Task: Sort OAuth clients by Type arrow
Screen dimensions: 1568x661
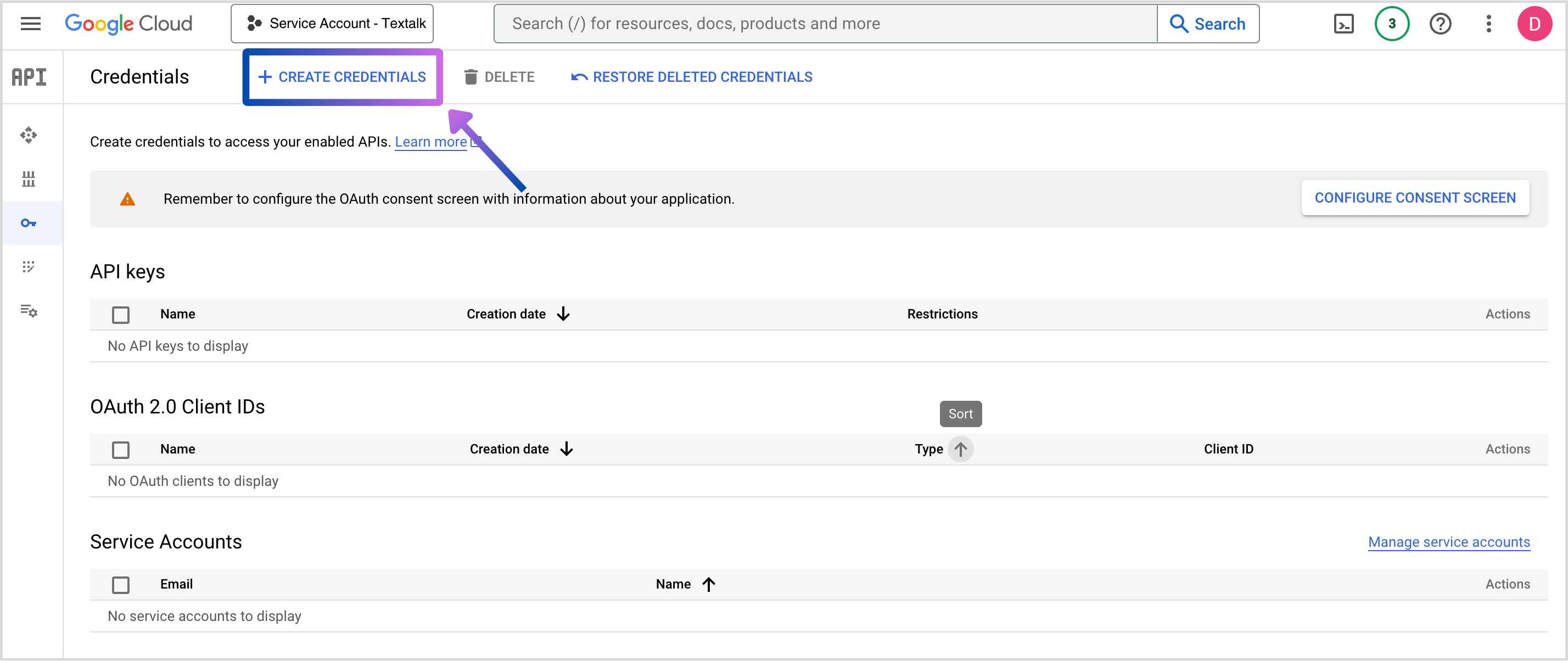Action: tap(960, 449)
